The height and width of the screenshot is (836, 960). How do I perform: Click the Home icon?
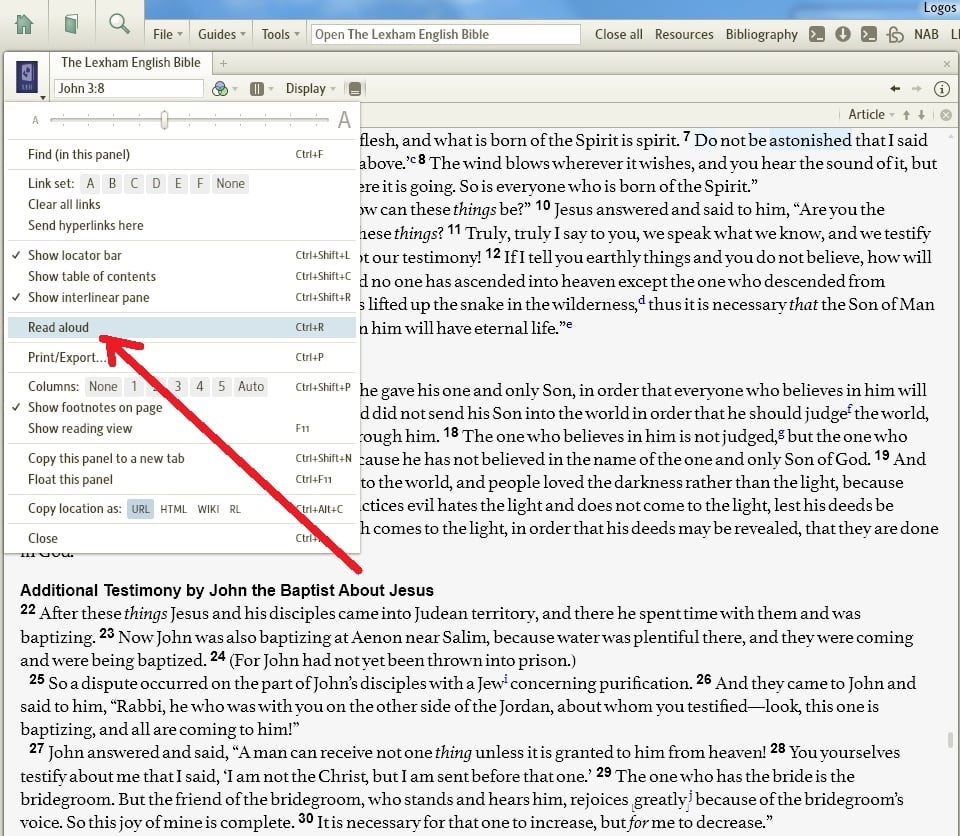coord(24,24)
